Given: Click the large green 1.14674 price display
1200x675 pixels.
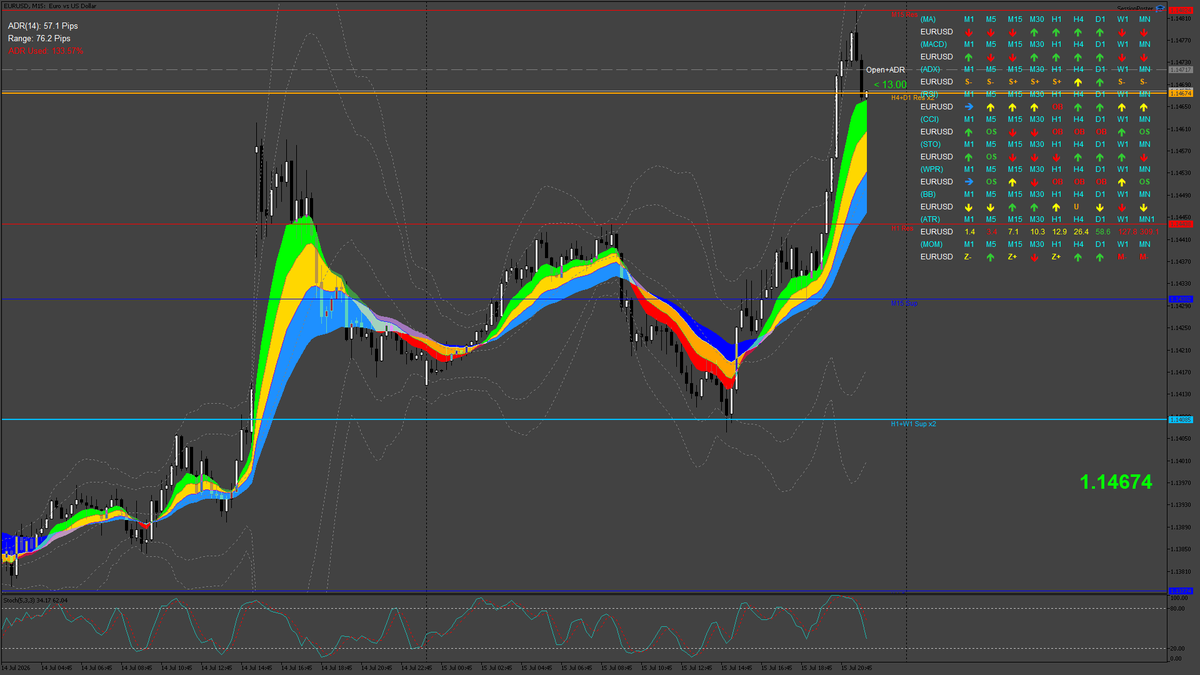Looking at the screenshot, I should 1116,482.
